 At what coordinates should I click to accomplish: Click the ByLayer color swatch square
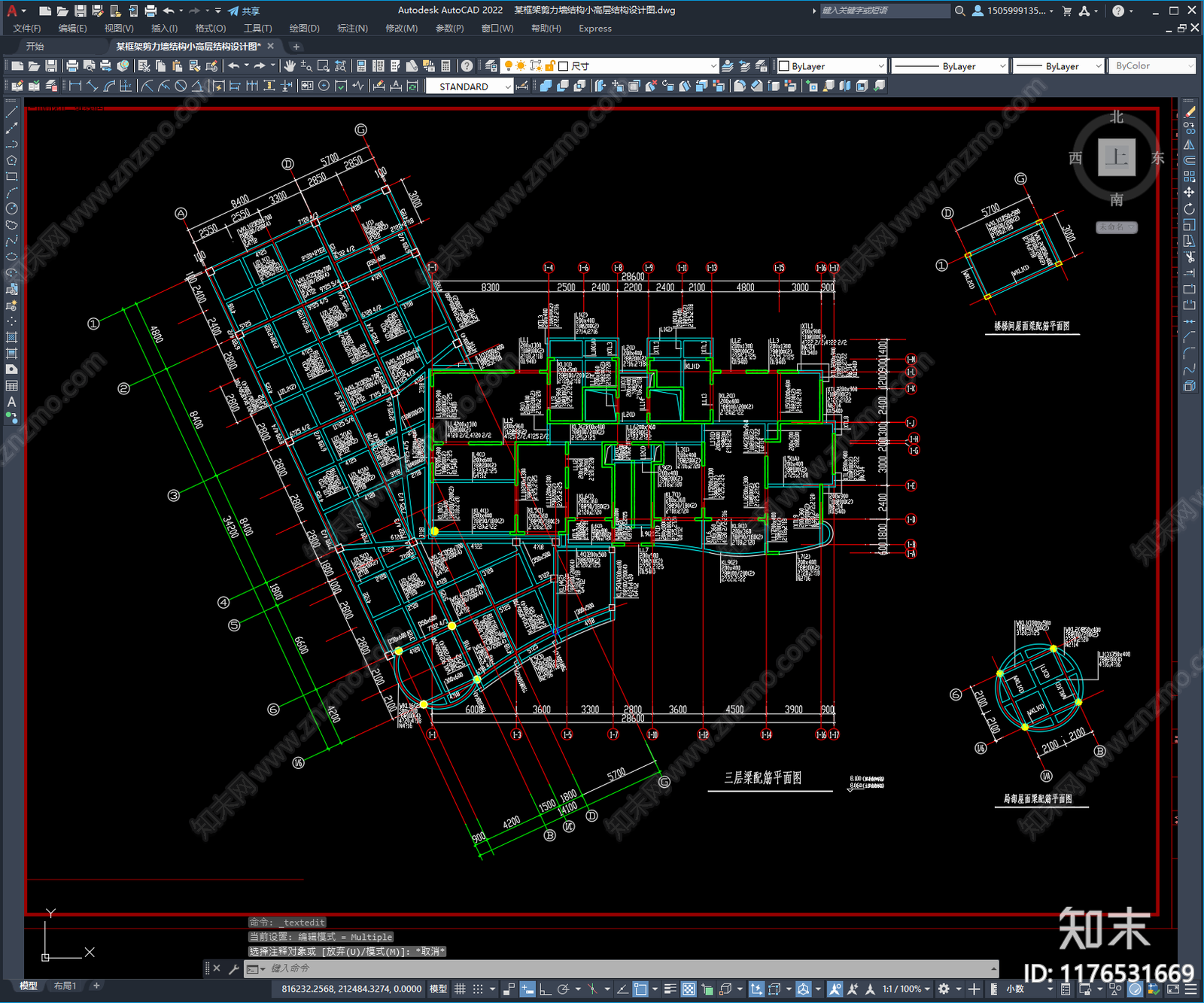784,66
